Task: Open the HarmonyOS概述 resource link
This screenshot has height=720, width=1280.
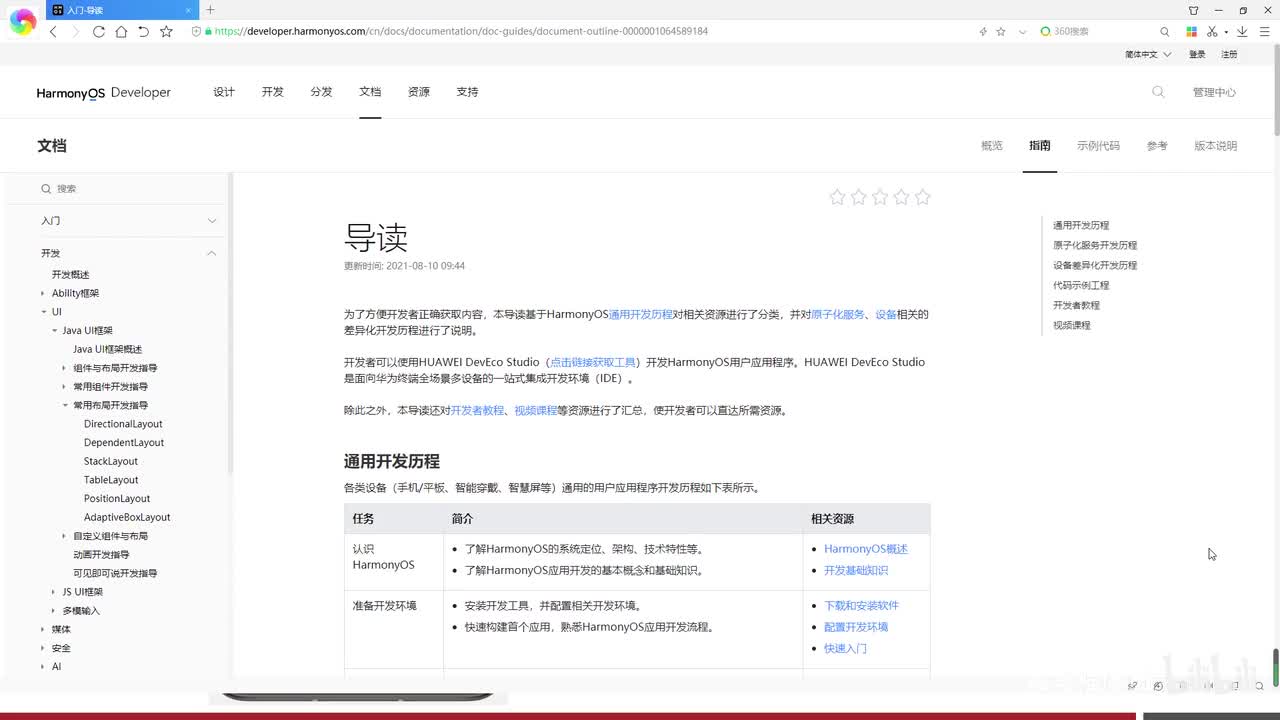Action: pos(866,549)
